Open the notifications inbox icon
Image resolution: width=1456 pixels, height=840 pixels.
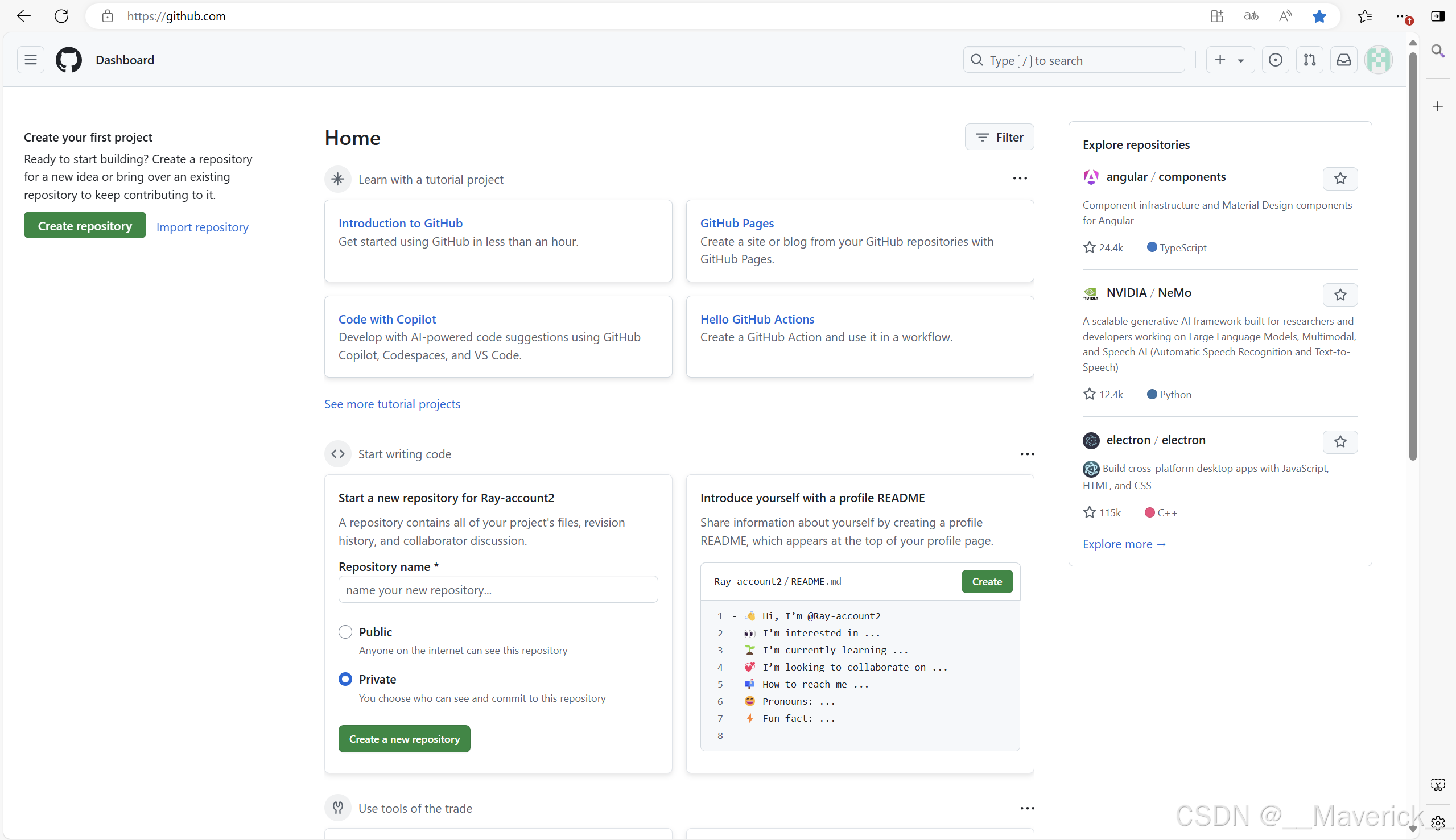(1343, 60)
